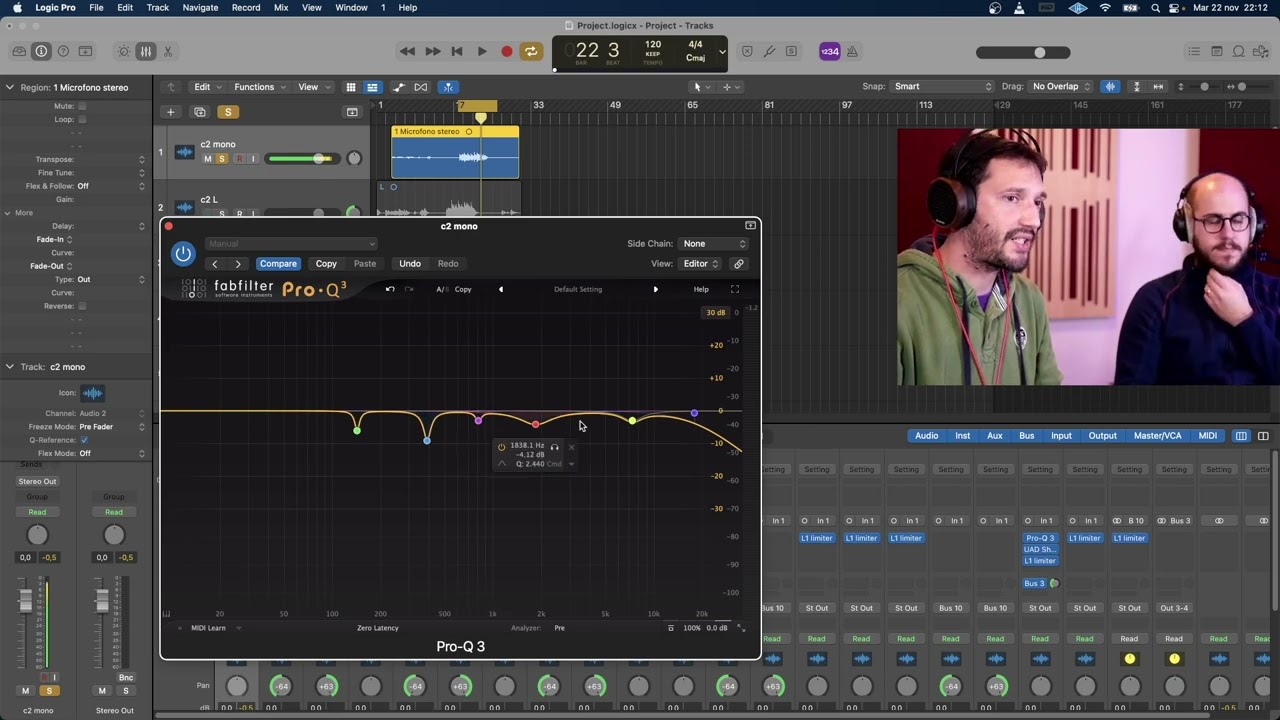Click Pro-Q 3 internal undo arrow

point(390,289)
